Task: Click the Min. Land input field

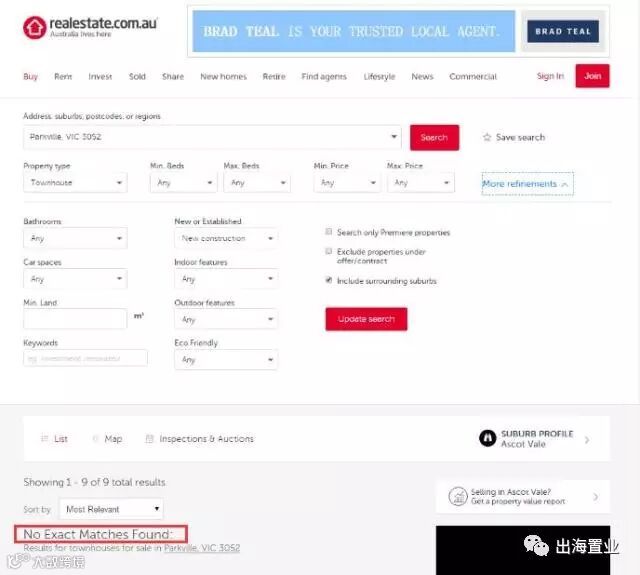Action: pyautogui.click(x=75, y=318)
